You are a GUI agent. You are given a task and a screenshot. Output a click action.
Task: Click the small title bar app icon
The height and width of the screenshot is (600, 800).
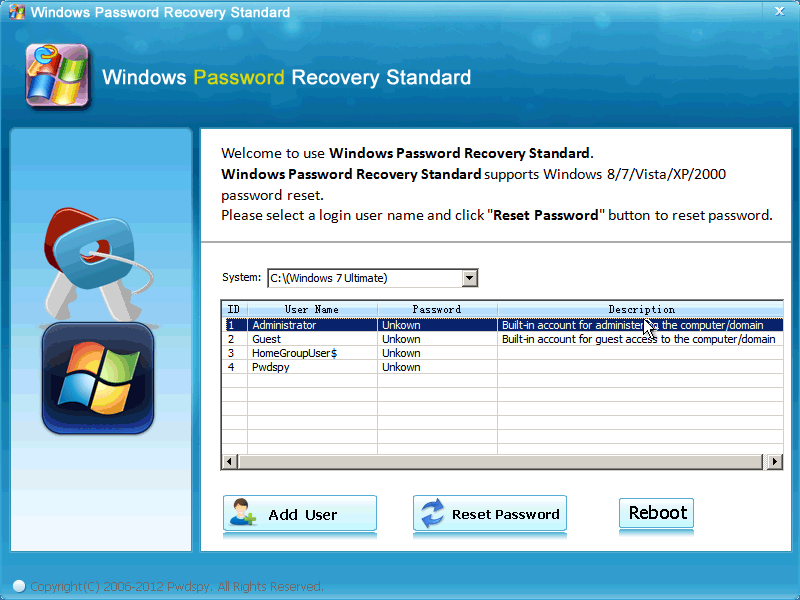[16, 12]
